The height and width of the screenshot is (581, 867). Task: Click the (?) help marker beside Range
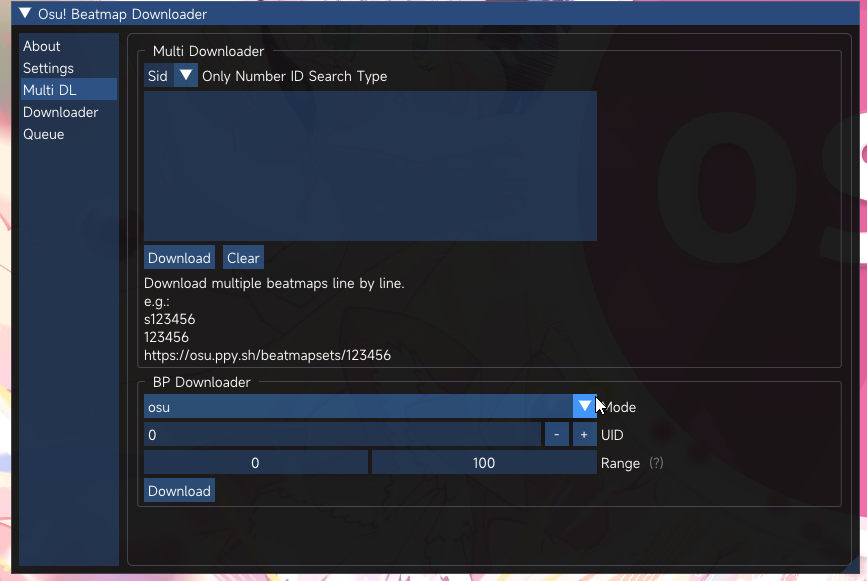(656, 463)
